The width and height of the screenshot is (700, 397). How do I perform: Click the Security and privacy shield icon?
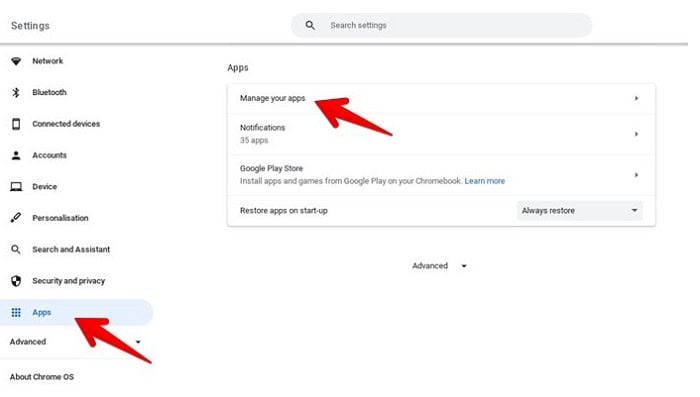[16, 281]
